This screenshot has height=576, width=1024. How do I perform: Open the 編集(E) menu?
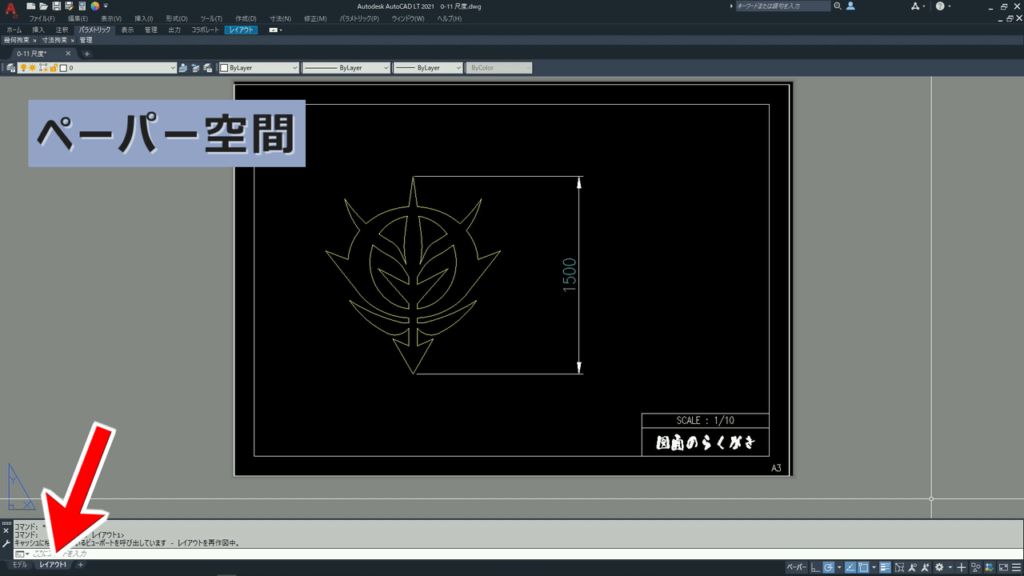78,19
